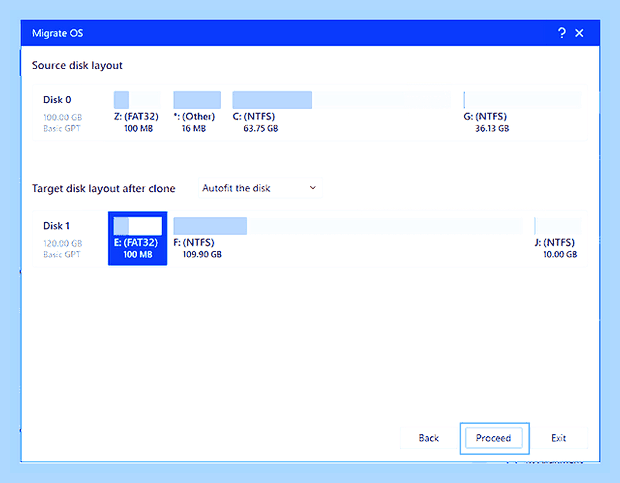Click the Disk 0 label
This screenshot has height=483, width=620.
click(57, 100)
